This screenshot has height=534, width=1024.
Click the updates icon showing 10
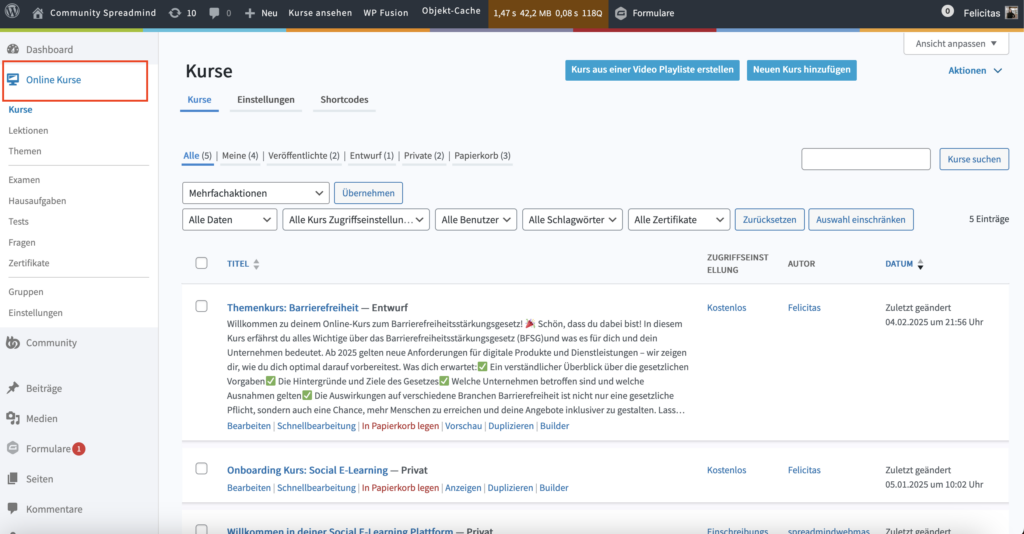pyautogui.click(x=176, y=14)
